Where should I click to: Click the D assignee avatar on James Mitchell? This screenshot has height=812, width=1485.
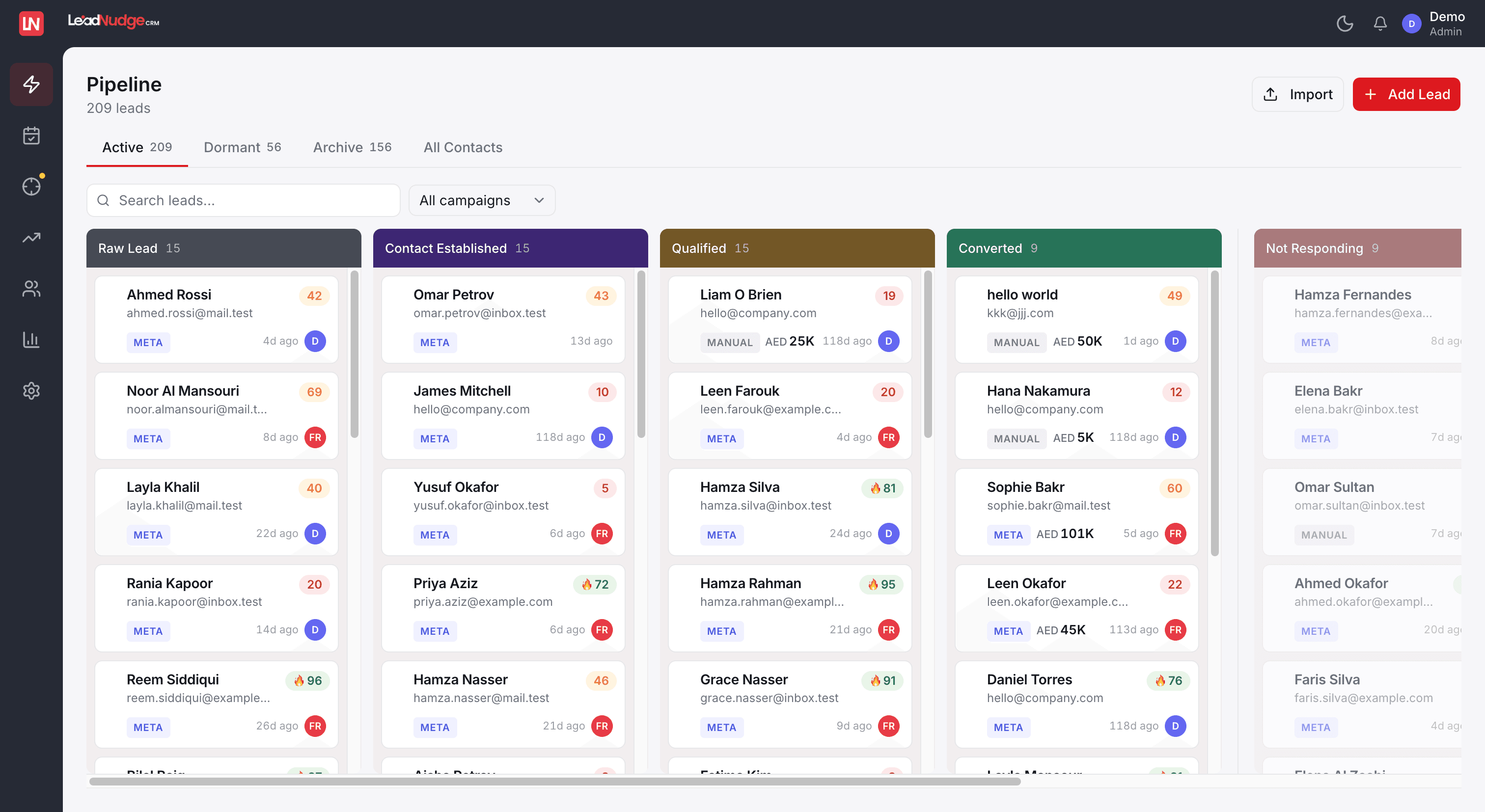click(x=602, y=437)
